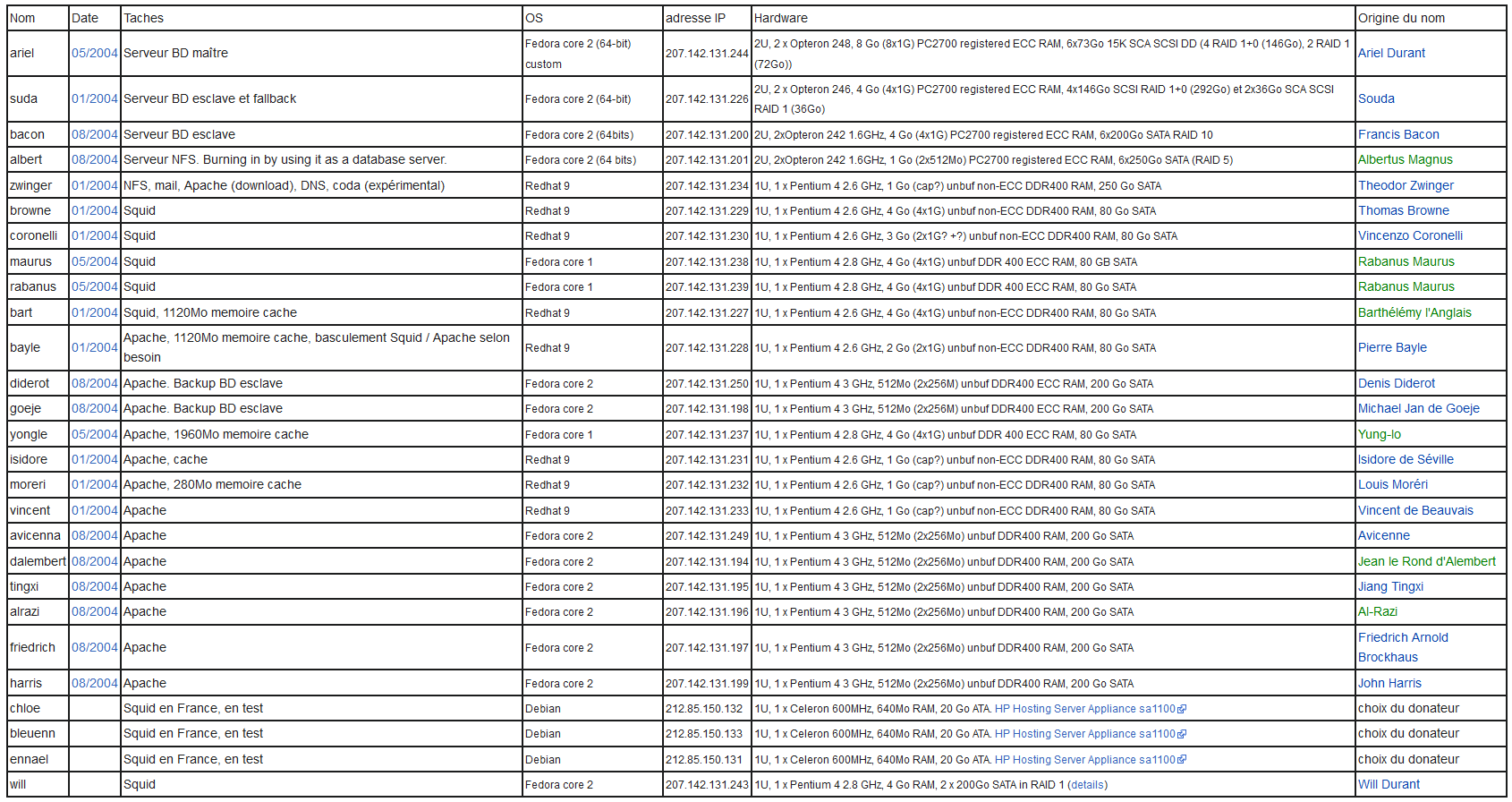
Task: Select the Nom column header
Action: tap(38, 18)
